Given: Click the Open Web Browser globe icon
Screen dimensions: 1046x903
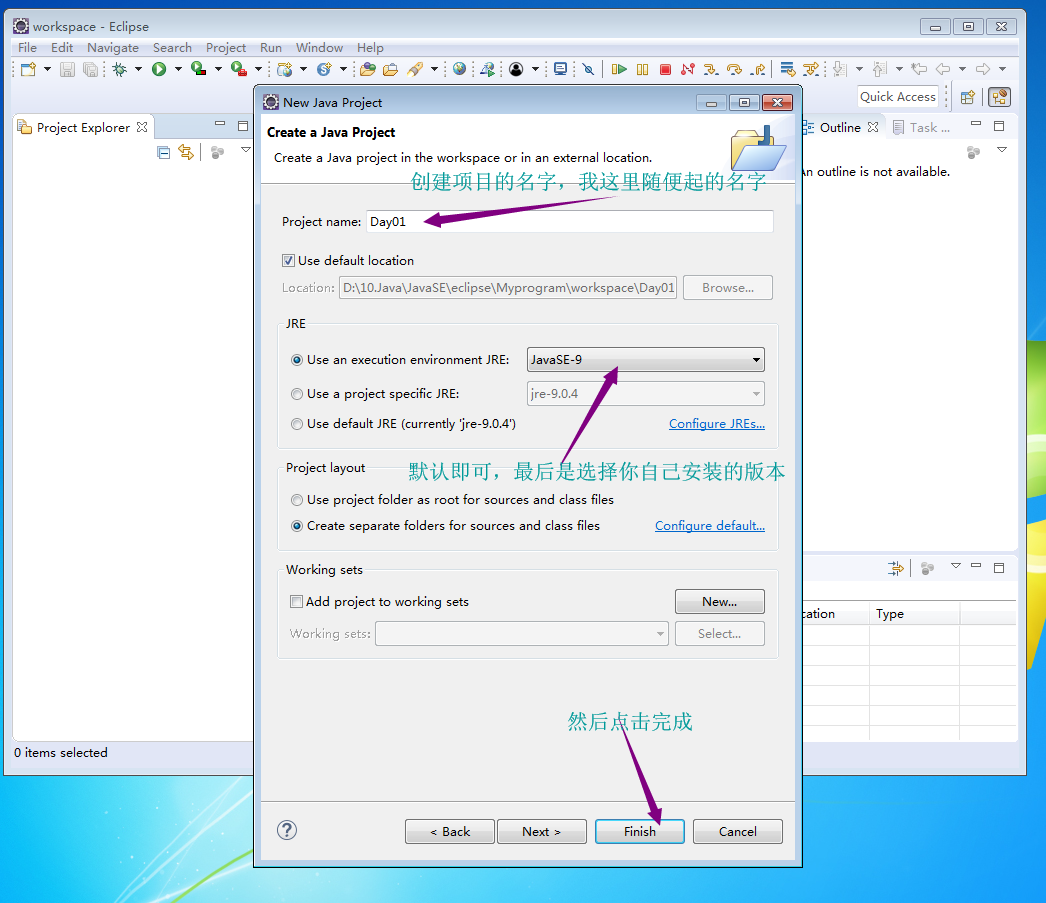Looking at the screenshot, I should click(459, 69).
